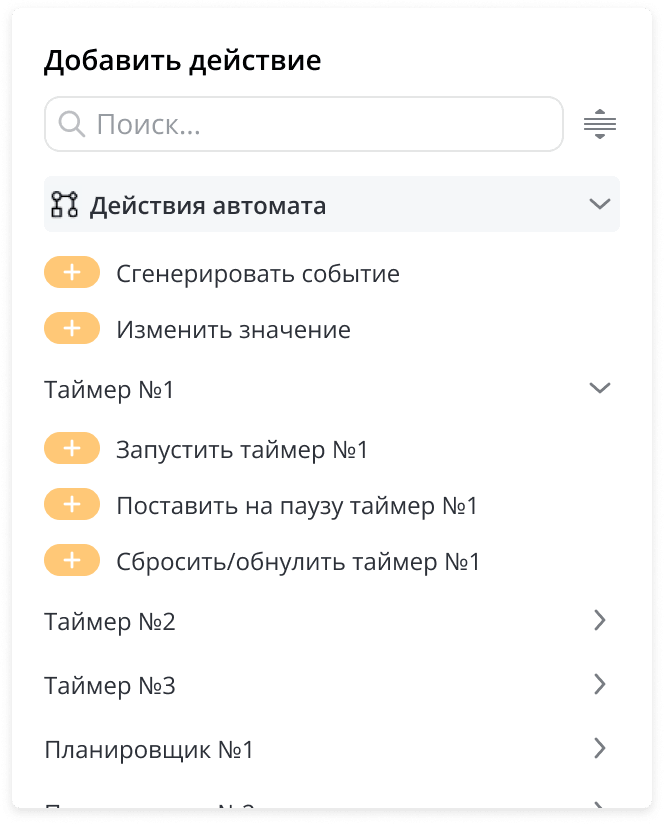Collapse the Таймер №1 group chevron

[x=599, y=388]
